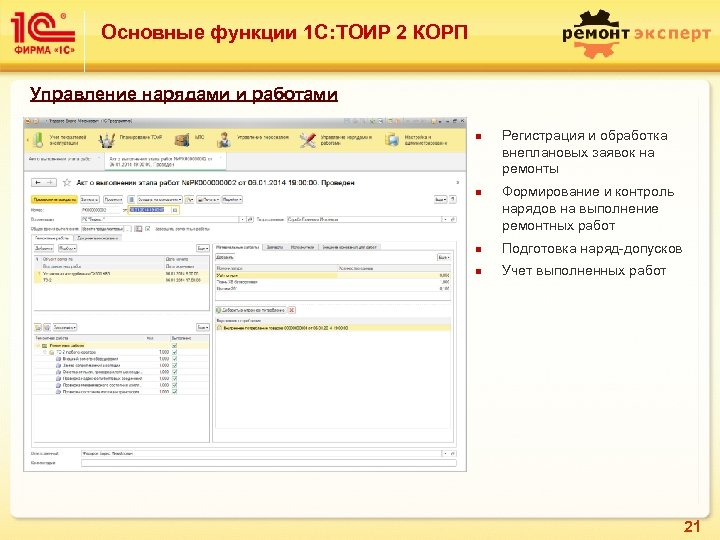Open the Настройка и администрирование icon
The width and height of the screenshot is (720, 540).
pos(392,140)
